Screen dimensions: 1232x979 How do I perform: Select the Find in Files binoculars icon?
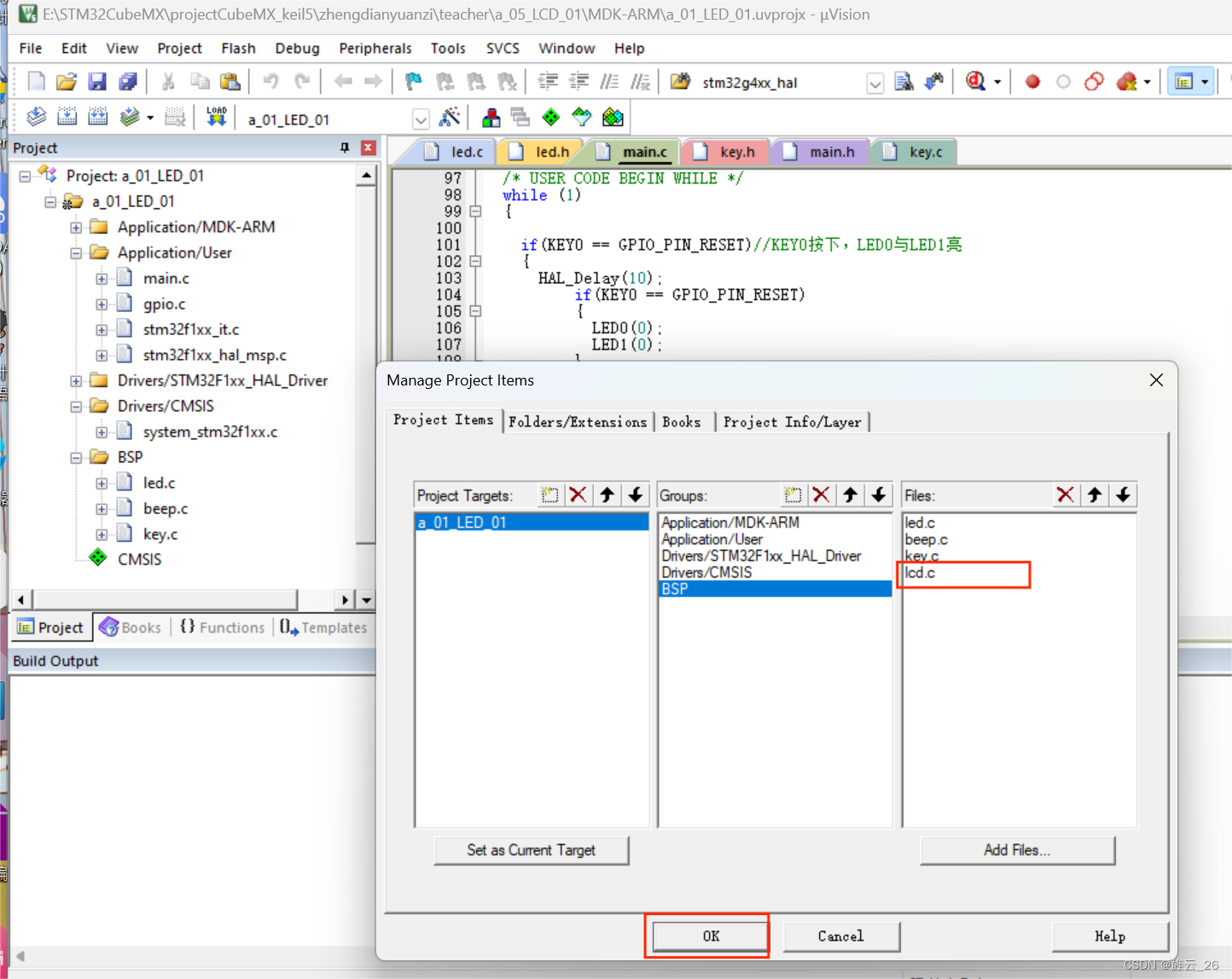(x=904, y=81)
